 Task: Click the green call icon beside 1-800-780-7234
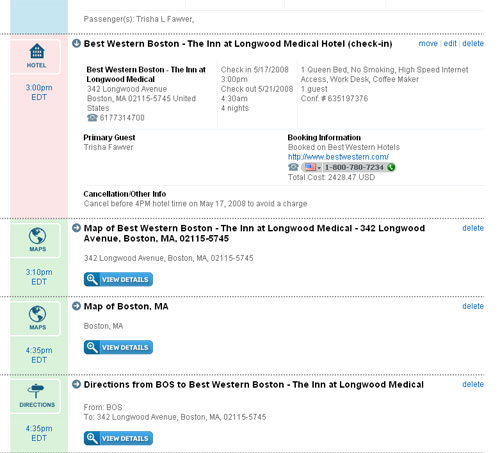click(391, 167)
